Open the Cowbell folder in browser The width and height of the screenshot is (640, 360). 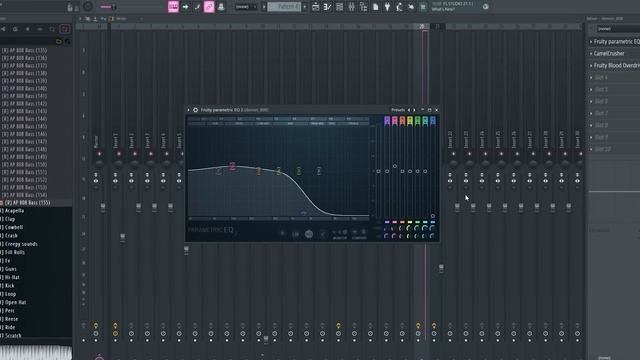click(14, 227)
